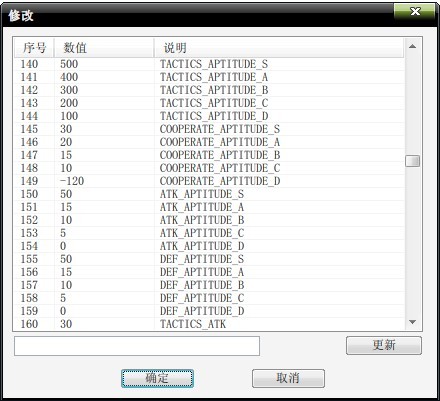Image resolution: width=440 pixels, height=401 pixels.
Task: Sort by the 序号 column header
Action: (x=34, y=48)
